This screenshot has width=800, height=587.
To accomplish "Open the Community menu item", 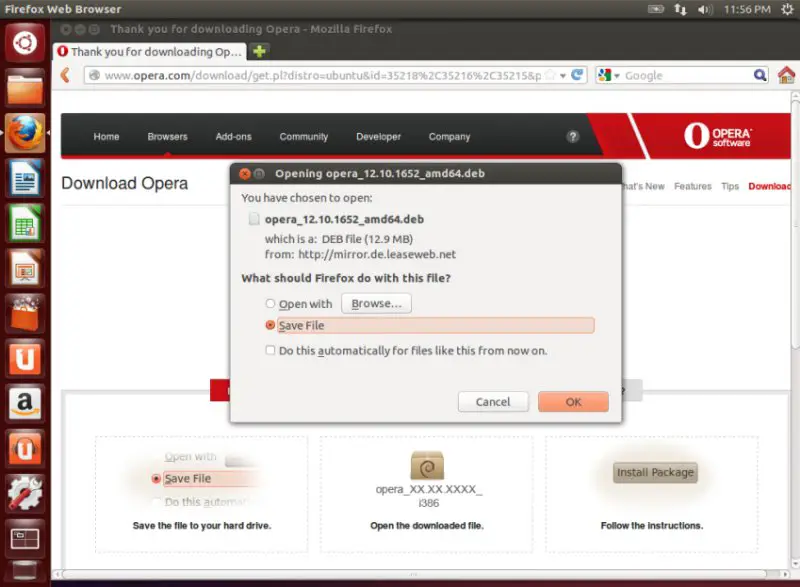I will coord(304,137).
